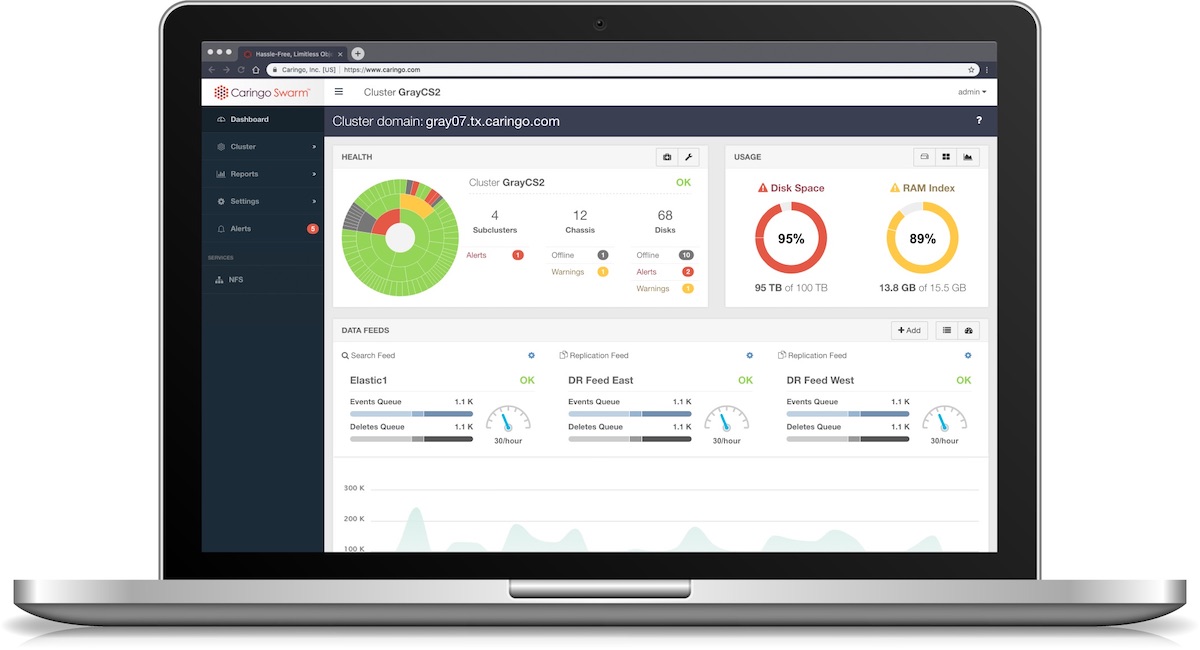Image resolution: width=1200 pixels, height=650 pixels.
Task: Switch Usage panel to grid view
Action: (x=946, y=157)
